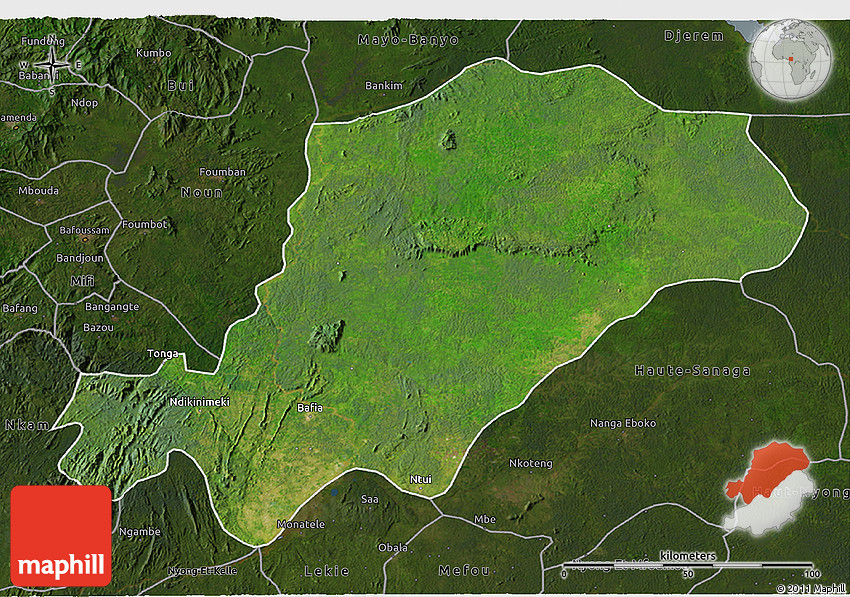This screenshot has width=850, height=597.
Task: Click the Foumban town label
Action: [222, 172]
